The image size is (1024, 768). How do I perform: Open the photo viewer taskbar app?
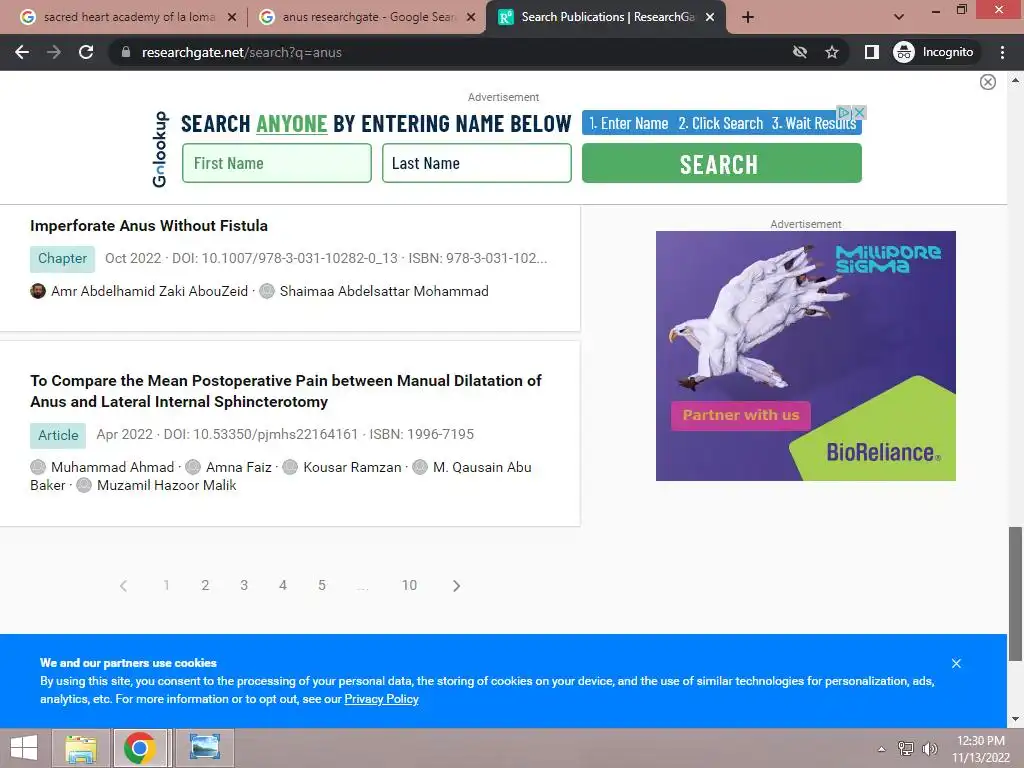point(204,748)
